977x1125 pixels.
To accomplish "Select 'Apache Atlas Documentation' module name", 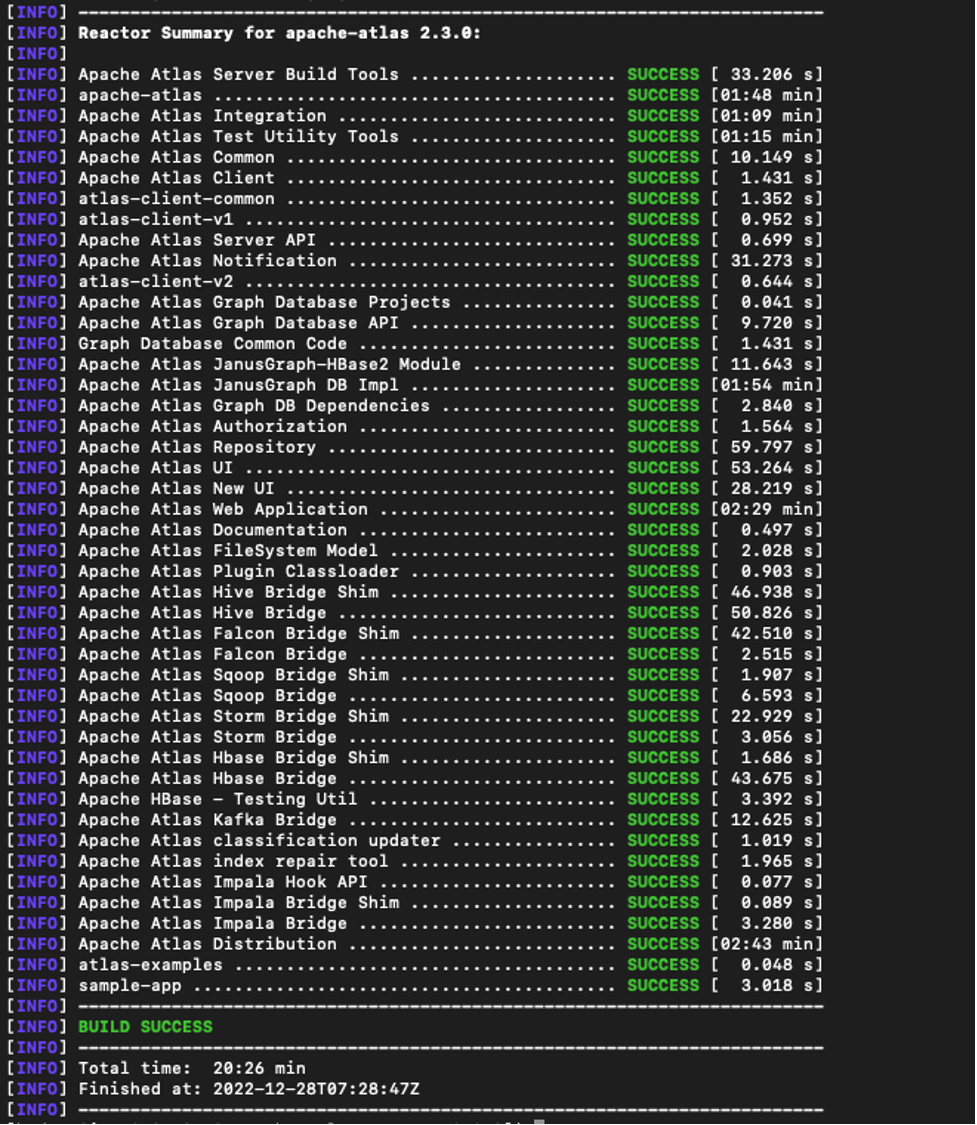I will click(212, 530).
